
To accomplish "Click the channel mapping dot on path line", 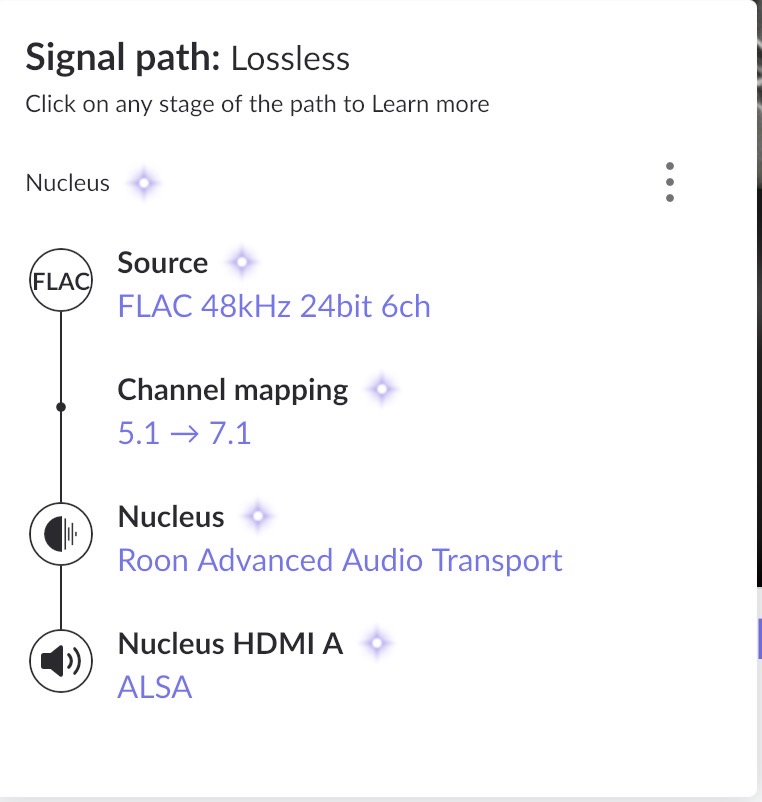I will (x=61, y=407).
